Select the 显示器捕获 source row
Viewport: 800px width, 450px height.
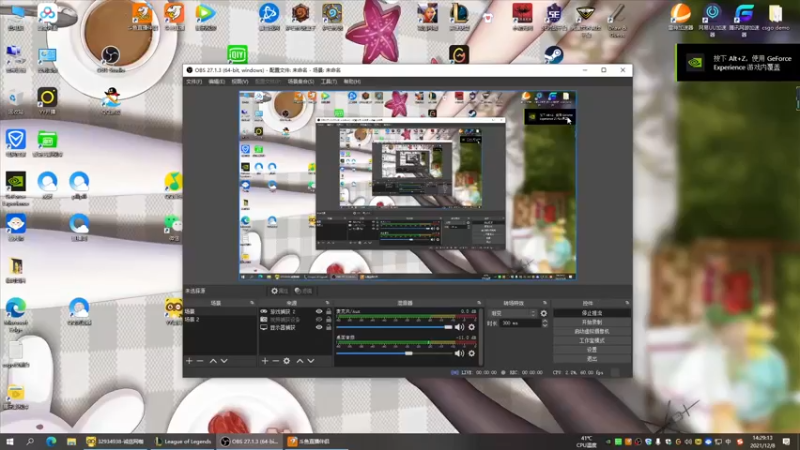[295, 328]
